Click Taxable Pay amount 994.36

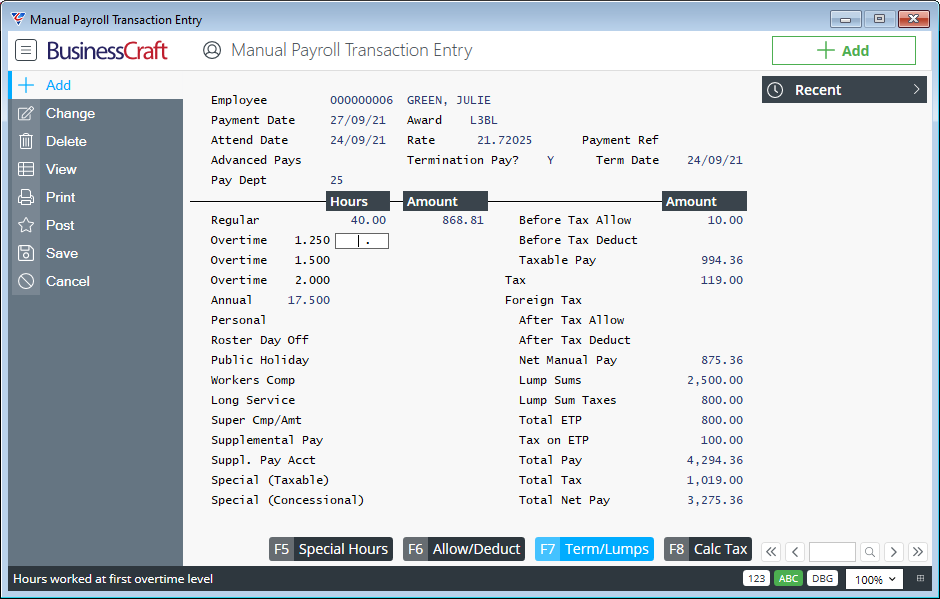722,260
